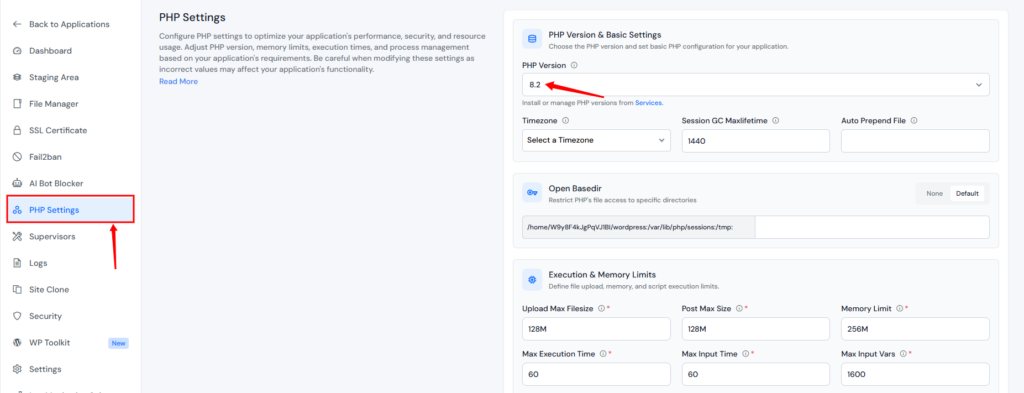Image resolution: width=1024 pixels, height=393 pixels.
Task: Click the WP Toolkit WordPress icon
Action: pos(18,343)
